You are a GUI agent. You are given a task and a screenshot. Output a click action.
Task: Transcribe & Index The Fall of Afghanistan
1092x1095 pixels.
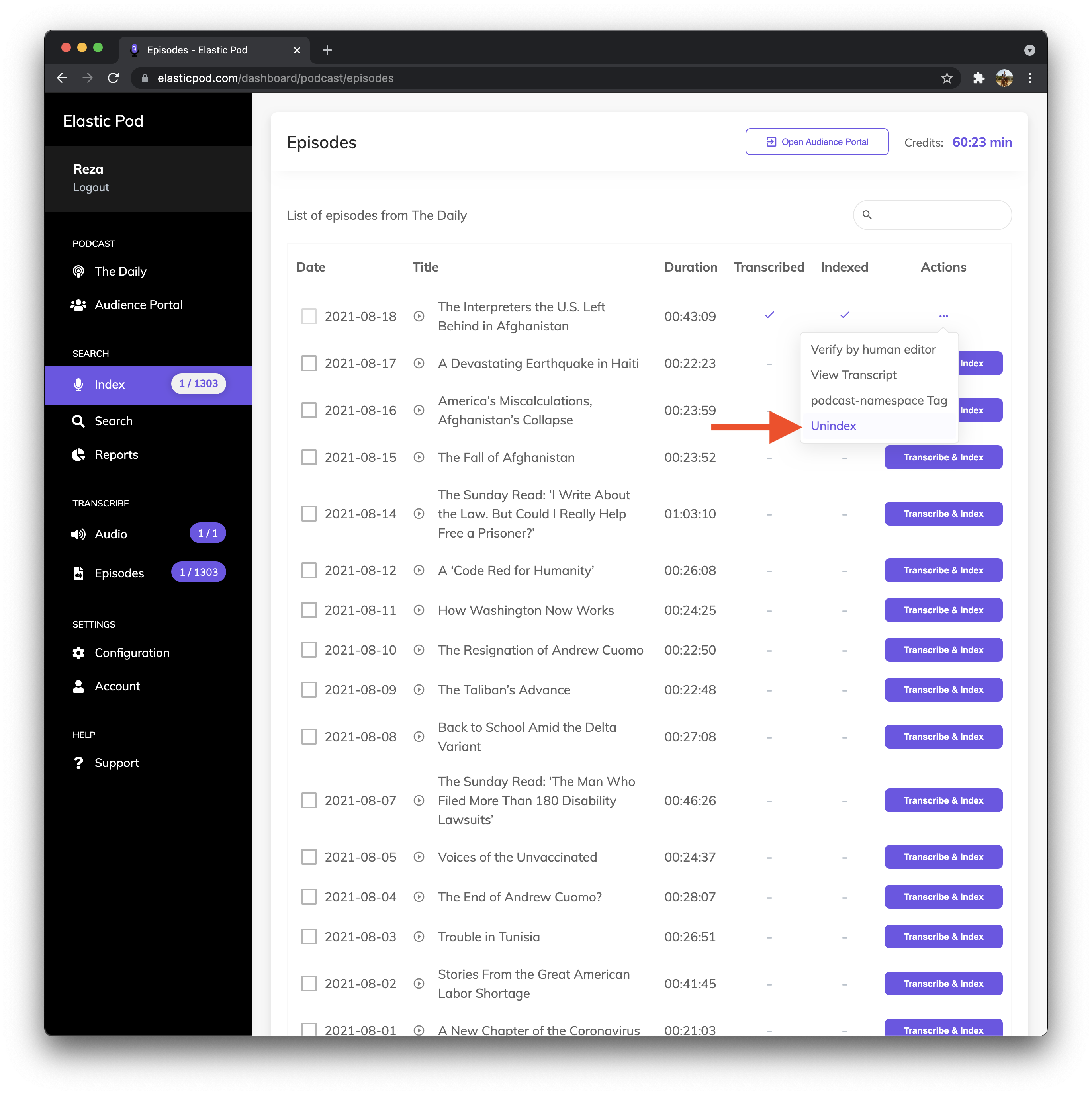pos(943,458)
